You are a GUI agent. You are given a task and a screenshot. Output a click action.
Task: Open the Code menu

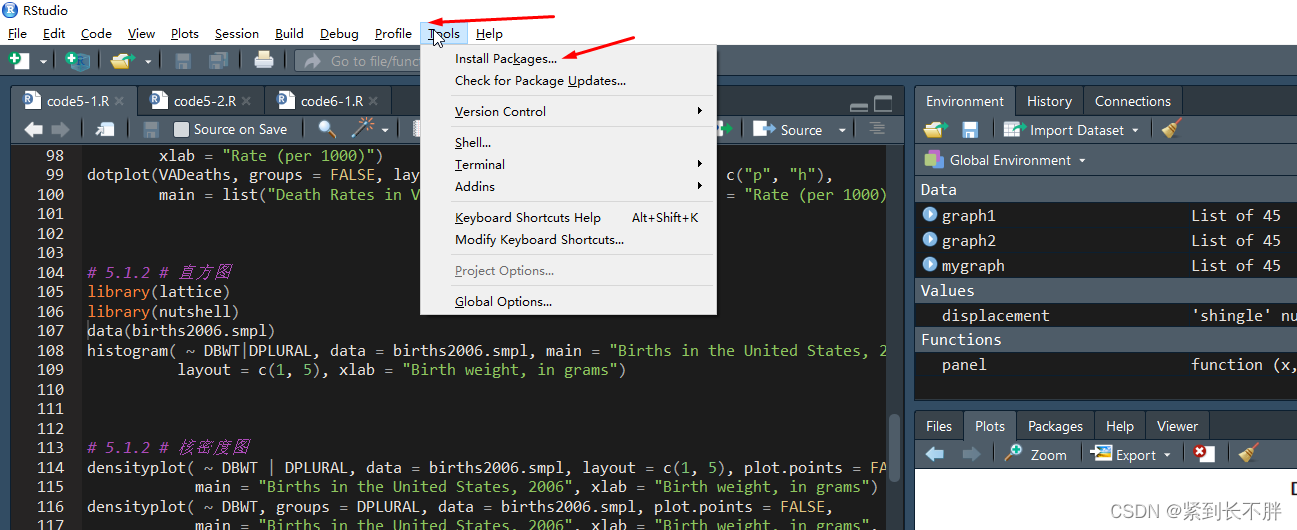[x=96, y=33]
